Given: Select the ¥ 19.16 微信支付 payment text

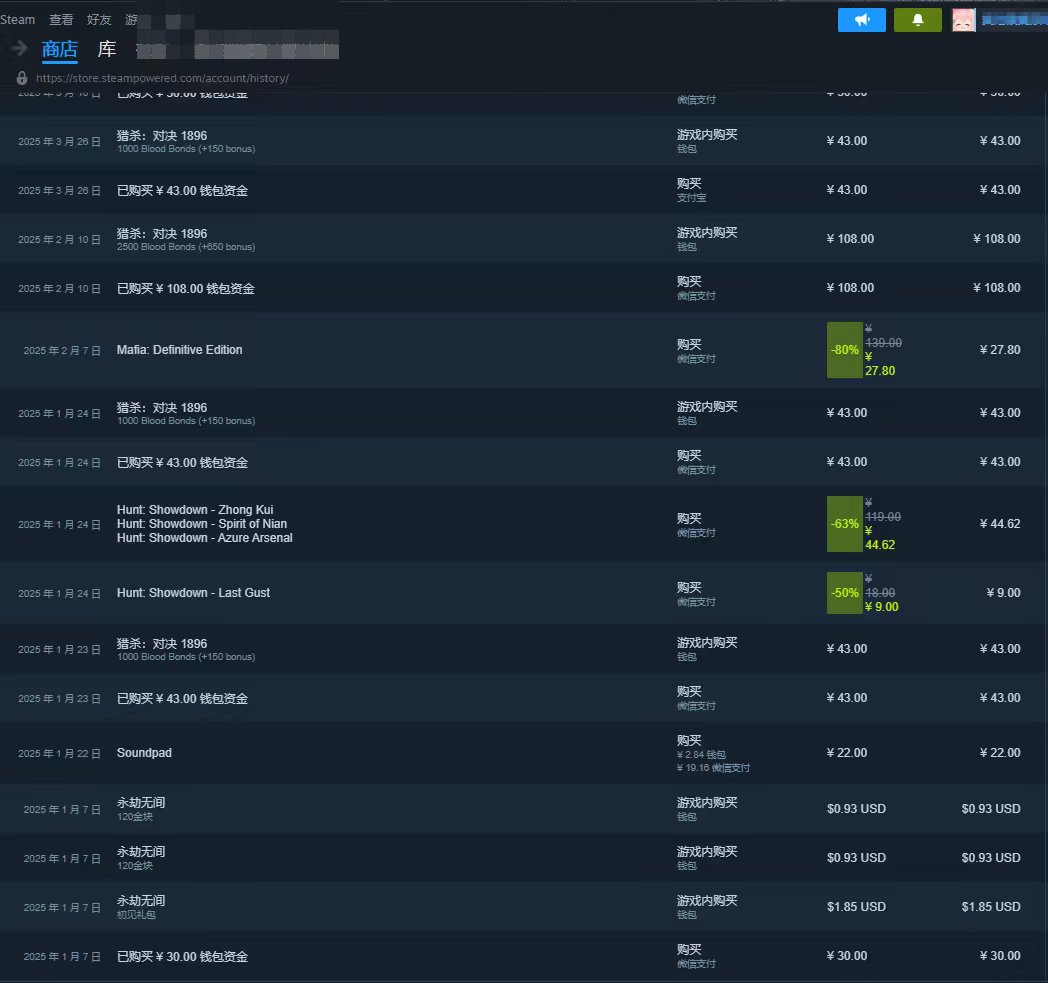Looking at the screenshot, I should tap(713, 768).
